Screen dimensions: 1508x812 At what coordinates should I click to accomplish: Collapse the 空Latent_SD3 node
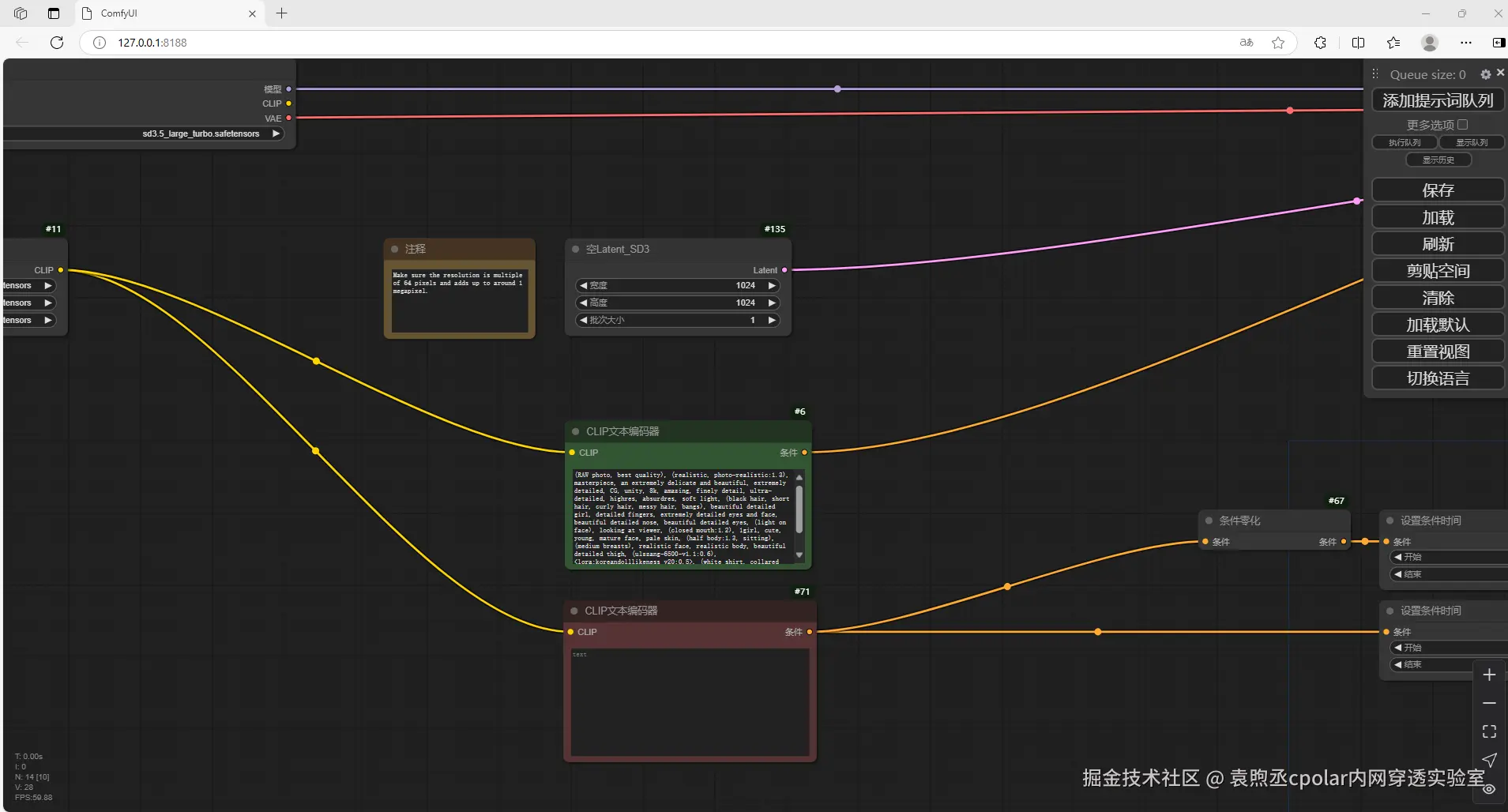pos(575,249)
